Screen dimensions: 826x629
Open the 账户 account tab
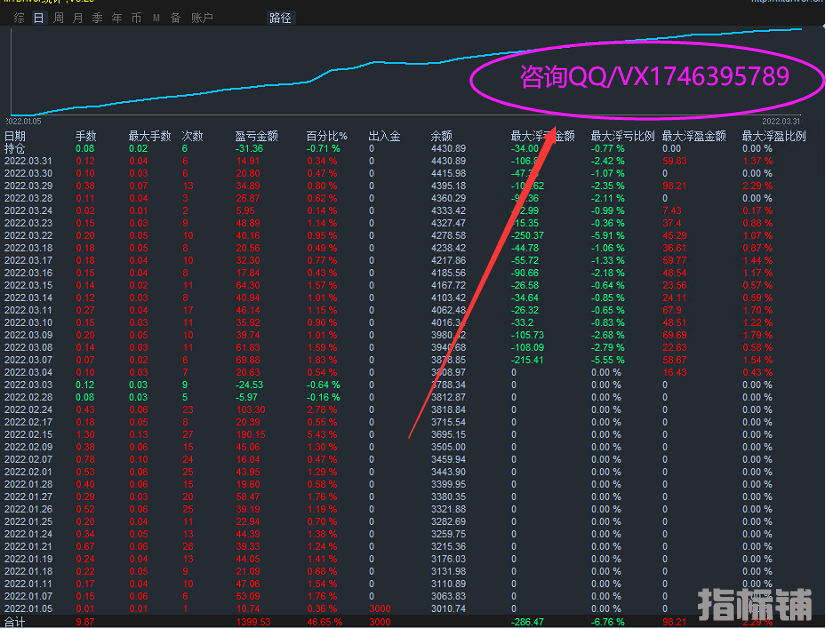coord(202,18)
